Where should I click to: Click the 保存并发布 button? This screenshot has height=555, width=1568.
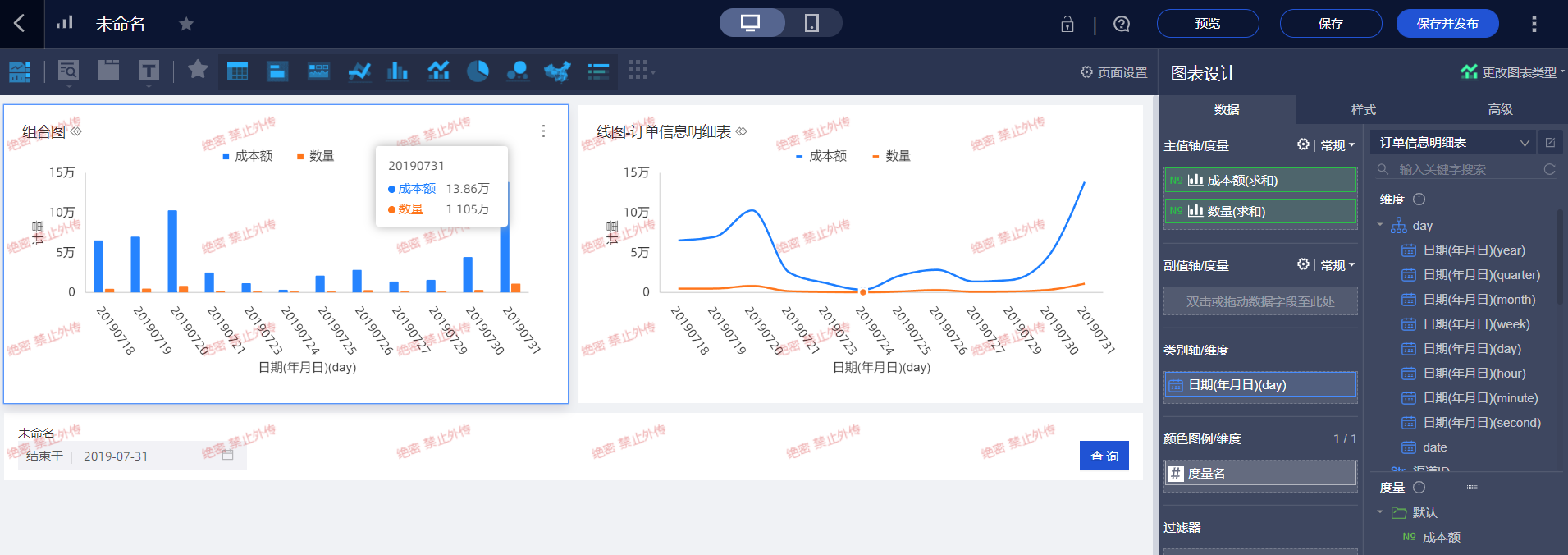(1447, 24)
